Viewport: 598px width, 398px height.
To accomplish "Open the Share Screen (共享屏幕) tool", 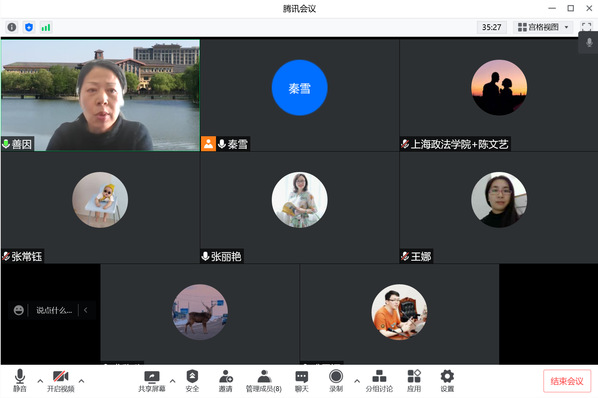I will 152,381.
